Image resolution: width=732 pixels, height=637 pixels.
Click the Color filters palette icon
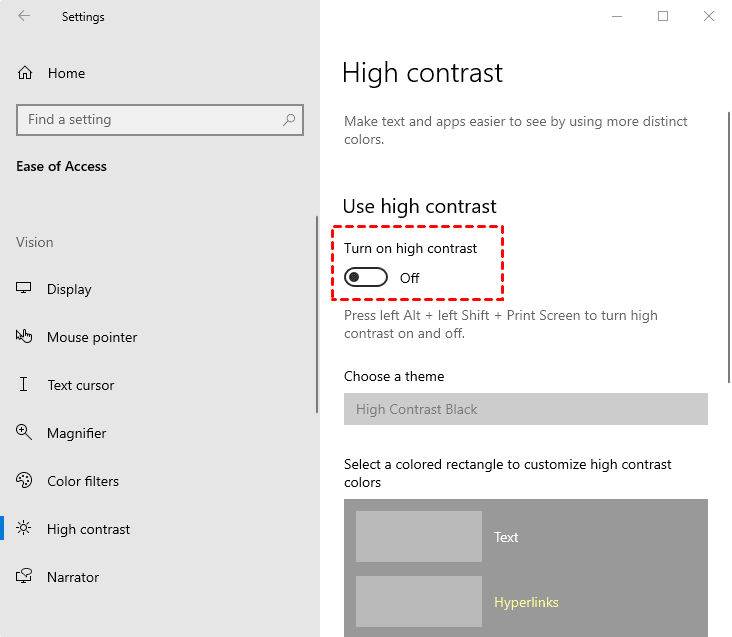(x=25, y=481)
